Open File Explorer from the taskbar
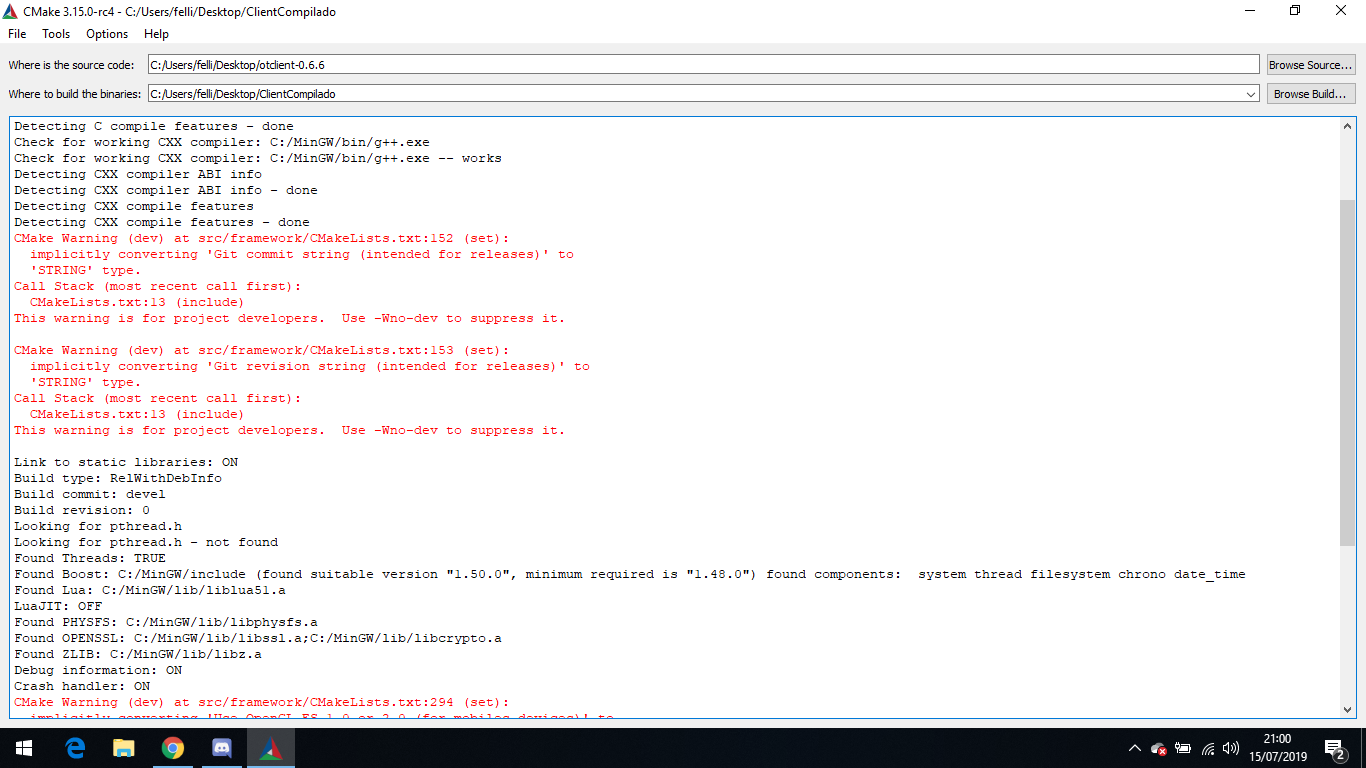1366x768 pixels. click(124, 748)
